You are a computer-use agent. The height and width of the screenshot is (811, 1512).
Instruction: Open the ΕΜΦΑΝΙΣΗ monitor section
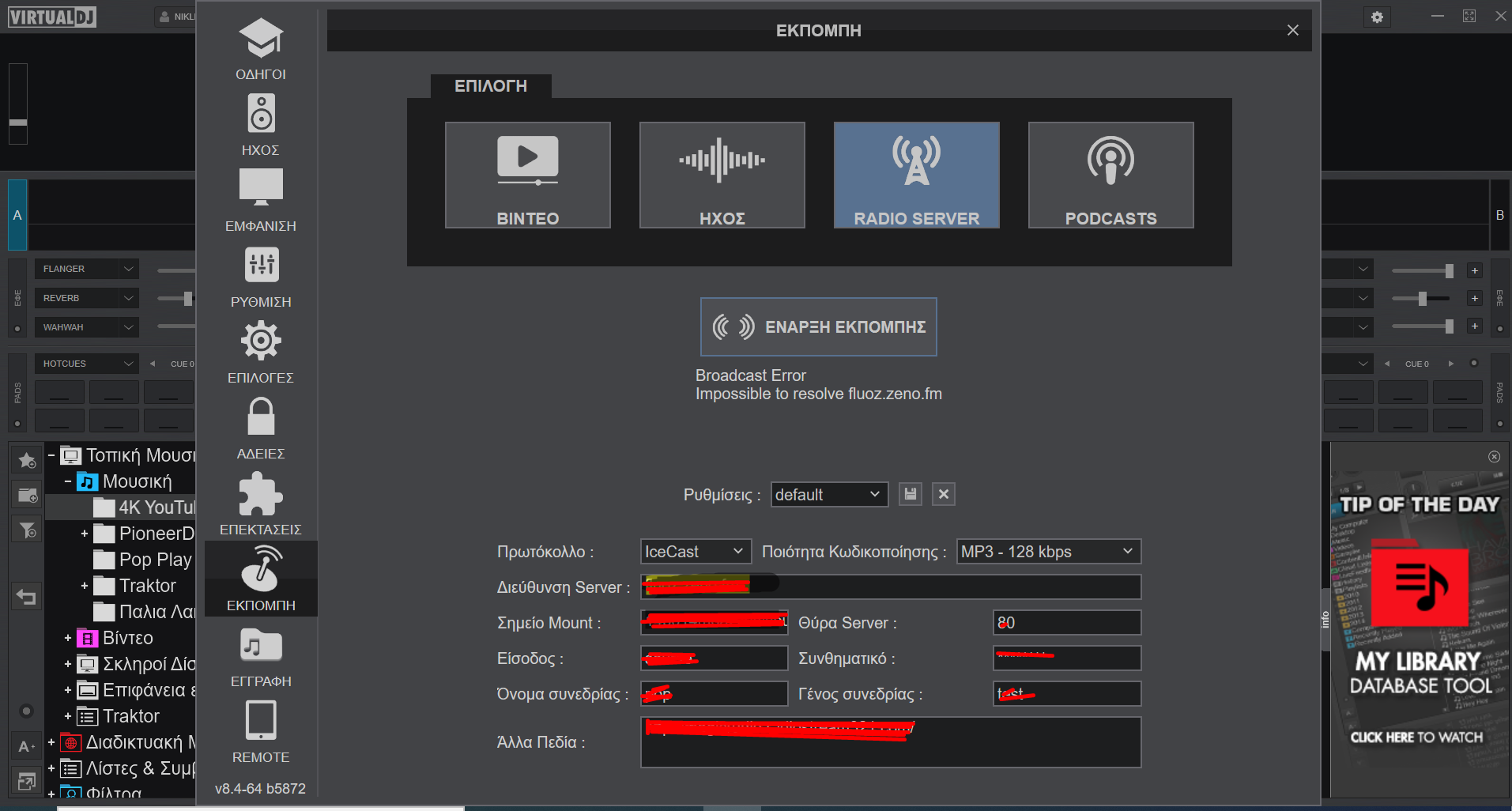coord(261,201)
